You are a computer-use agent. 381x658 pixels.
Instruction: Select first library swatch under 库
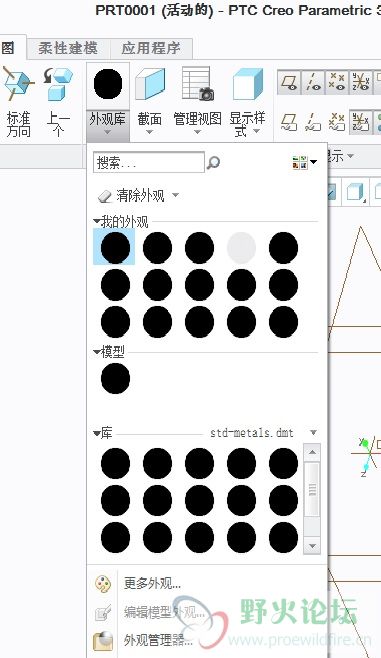click(115, 464)
